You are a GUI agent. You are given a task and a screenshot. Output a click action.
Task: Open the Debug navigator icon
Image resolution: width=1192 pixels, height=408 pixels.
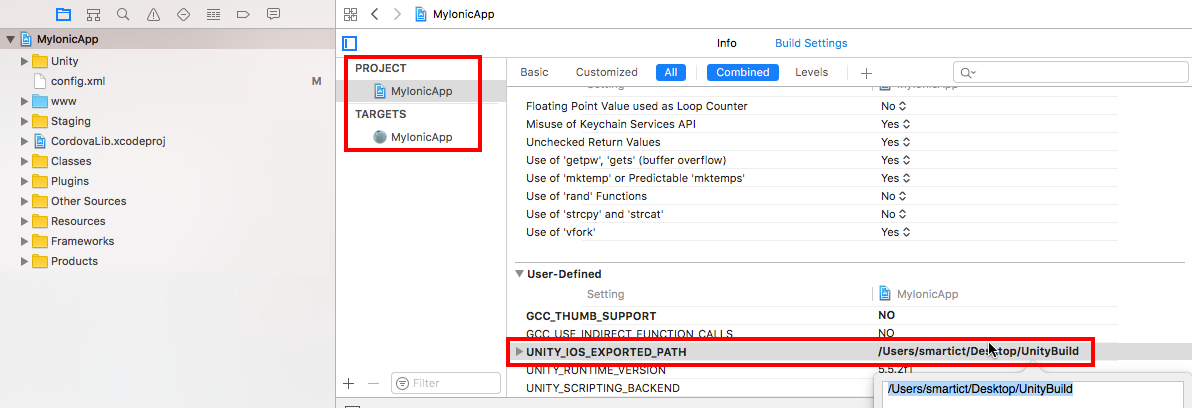214,14
